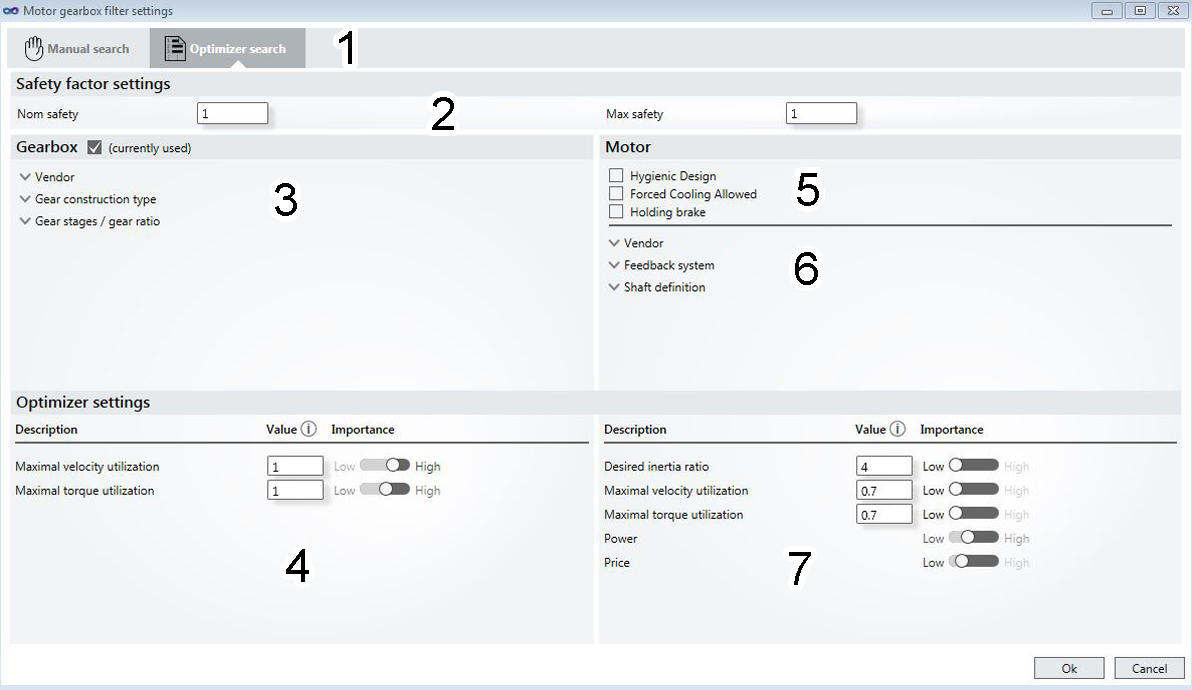Toggle gearbox Maximal torque utilization importance
1192x690 pixels.
coord(385,490)
